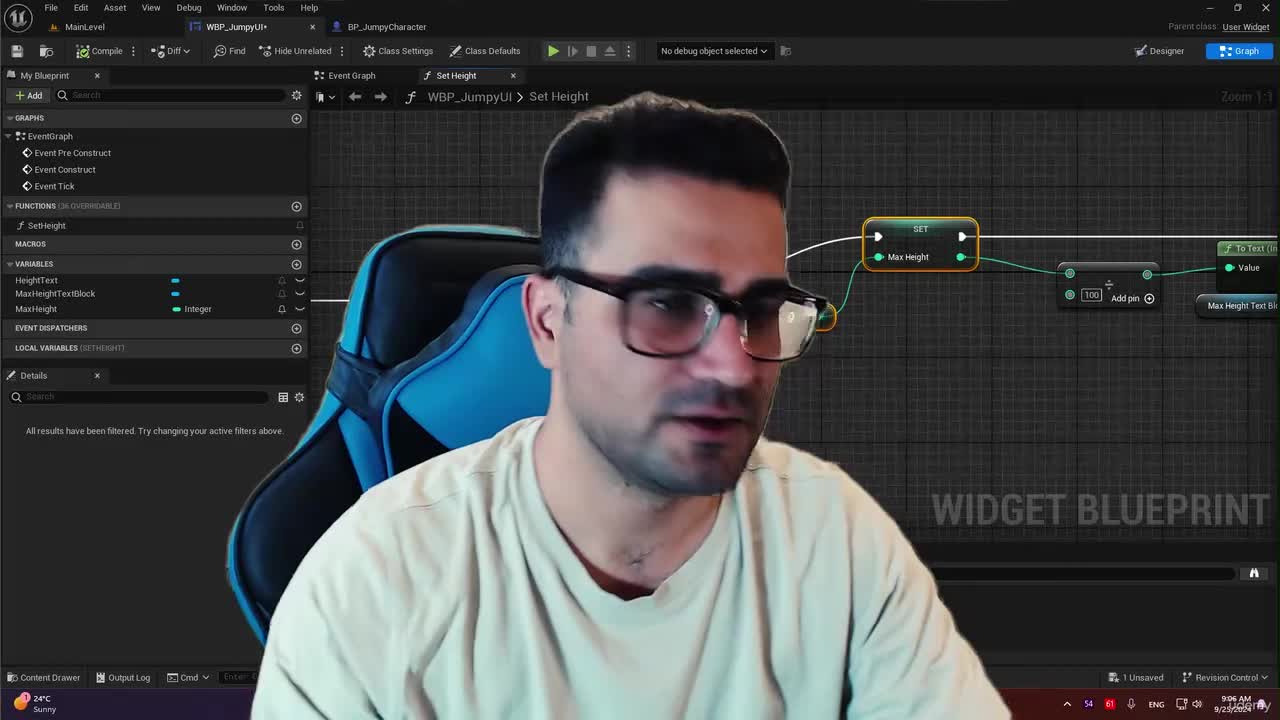Click the Eject play icon
This screenshot has width=1280, height=720.
coord(610,51)
